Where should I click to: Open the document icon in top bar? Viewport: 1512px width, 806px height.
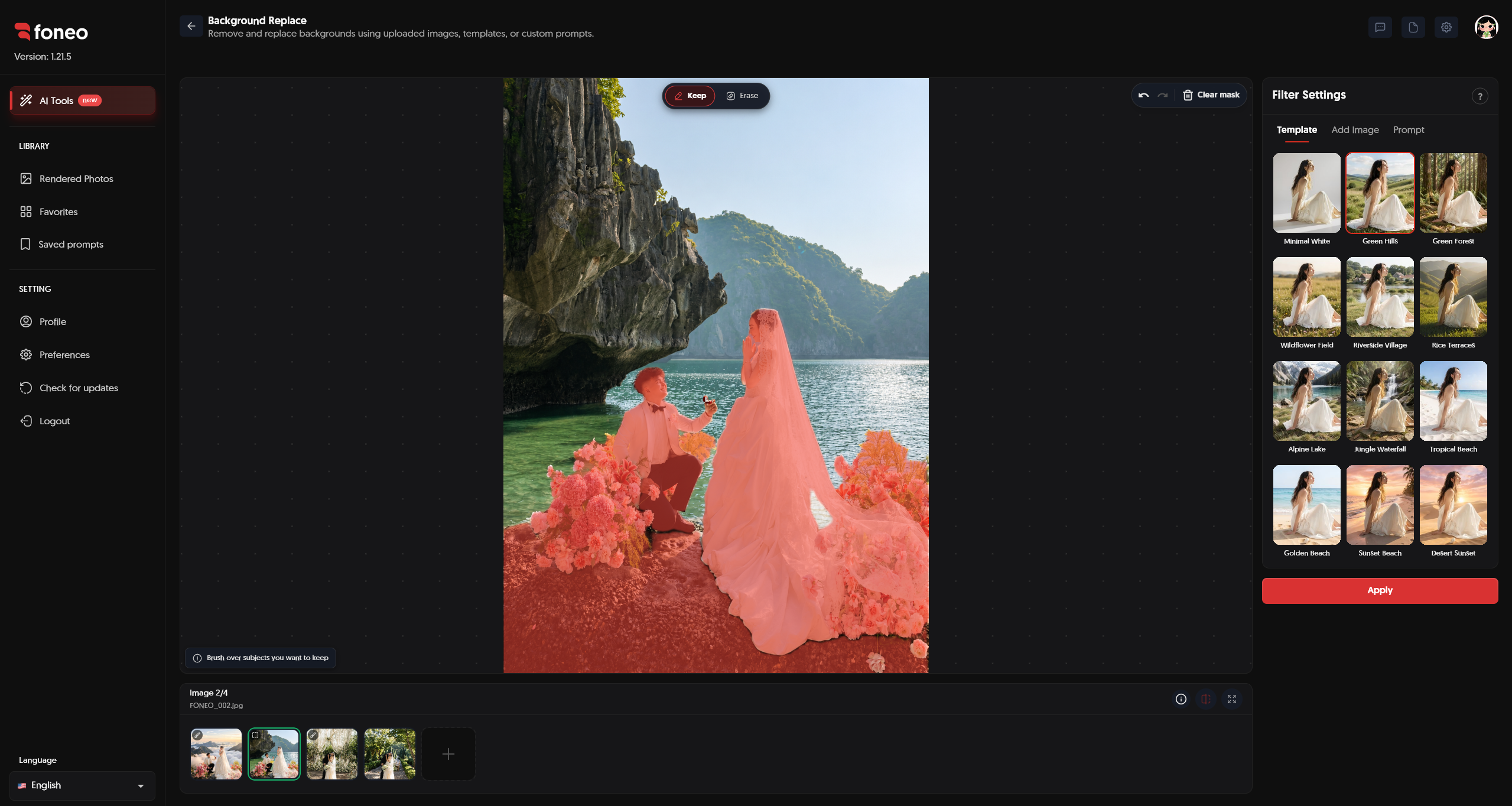click(x=1413, y=27)
